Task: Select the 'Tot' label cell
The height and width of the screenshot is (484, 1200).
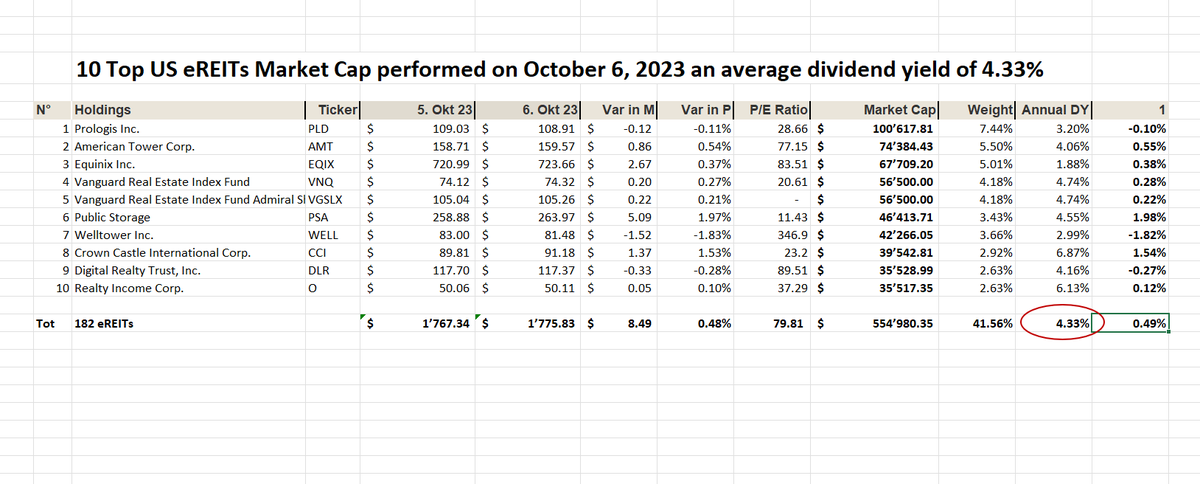Action: click(44, 324)
